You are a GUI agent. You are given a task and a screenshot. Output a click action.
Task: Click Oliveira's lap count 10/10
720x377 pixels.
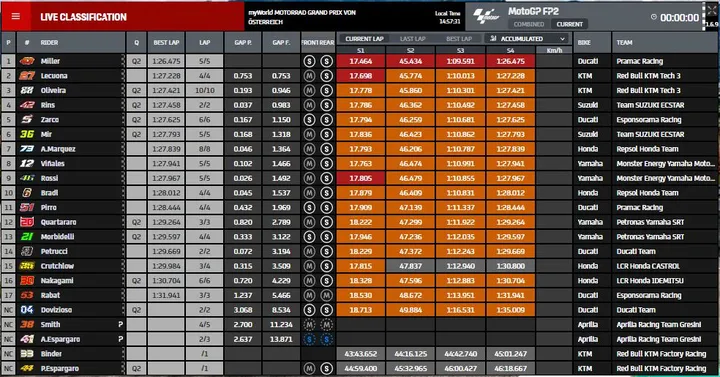(204, 90)
